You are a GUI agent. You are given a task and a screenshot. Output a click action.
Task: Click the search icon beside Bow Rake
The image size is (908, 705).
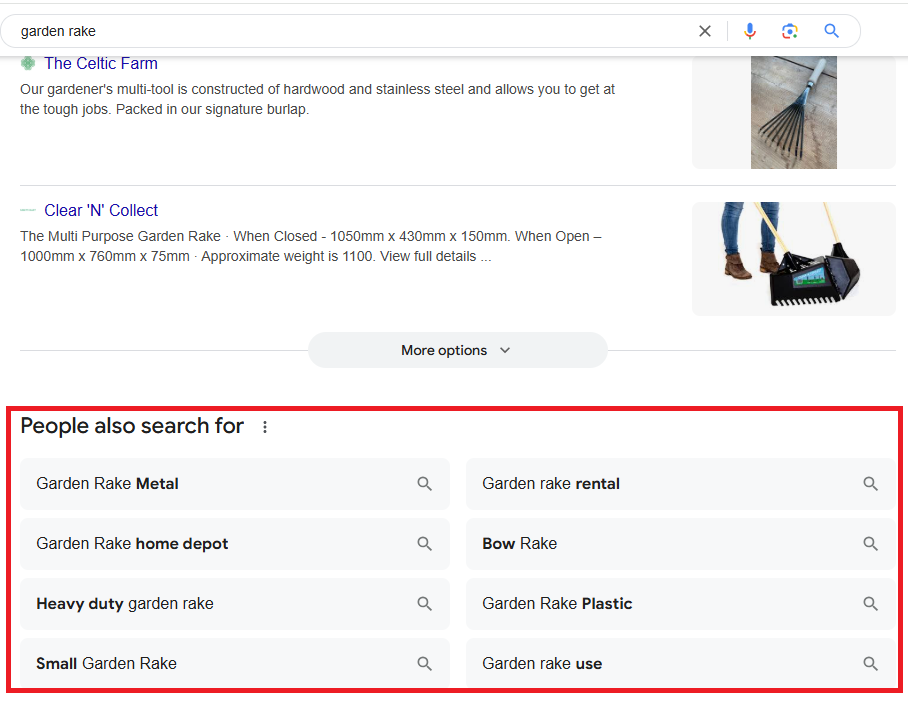(870, 543)
